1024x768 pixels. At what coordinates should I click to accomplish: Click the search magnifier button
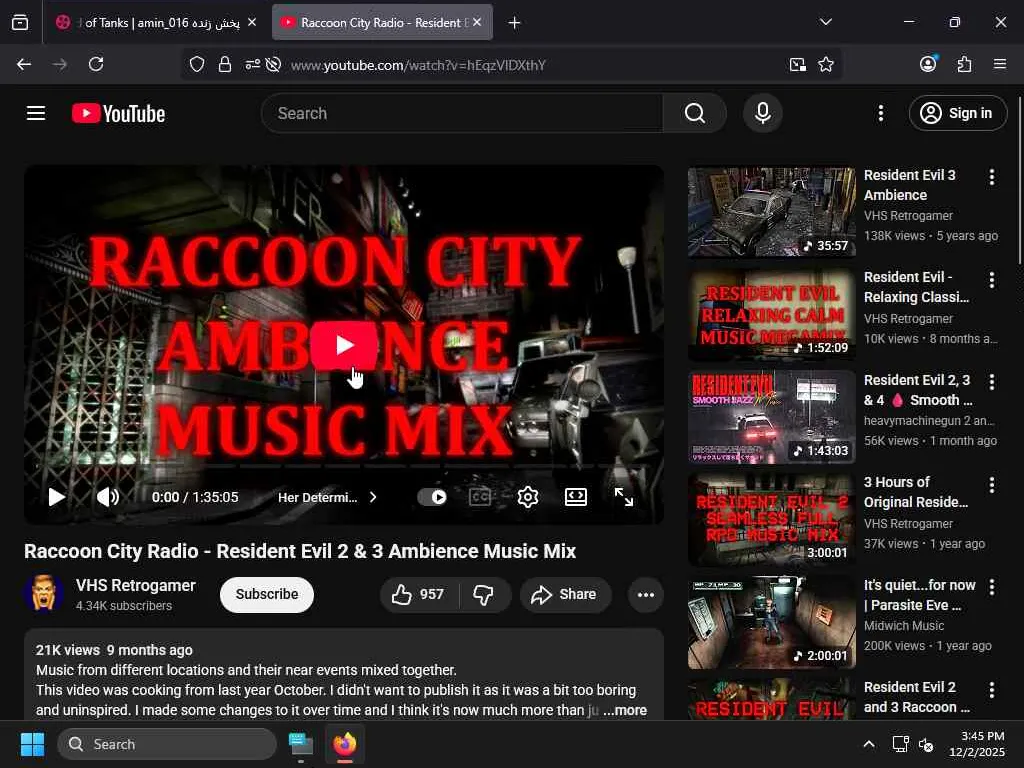tap(695, 113)
